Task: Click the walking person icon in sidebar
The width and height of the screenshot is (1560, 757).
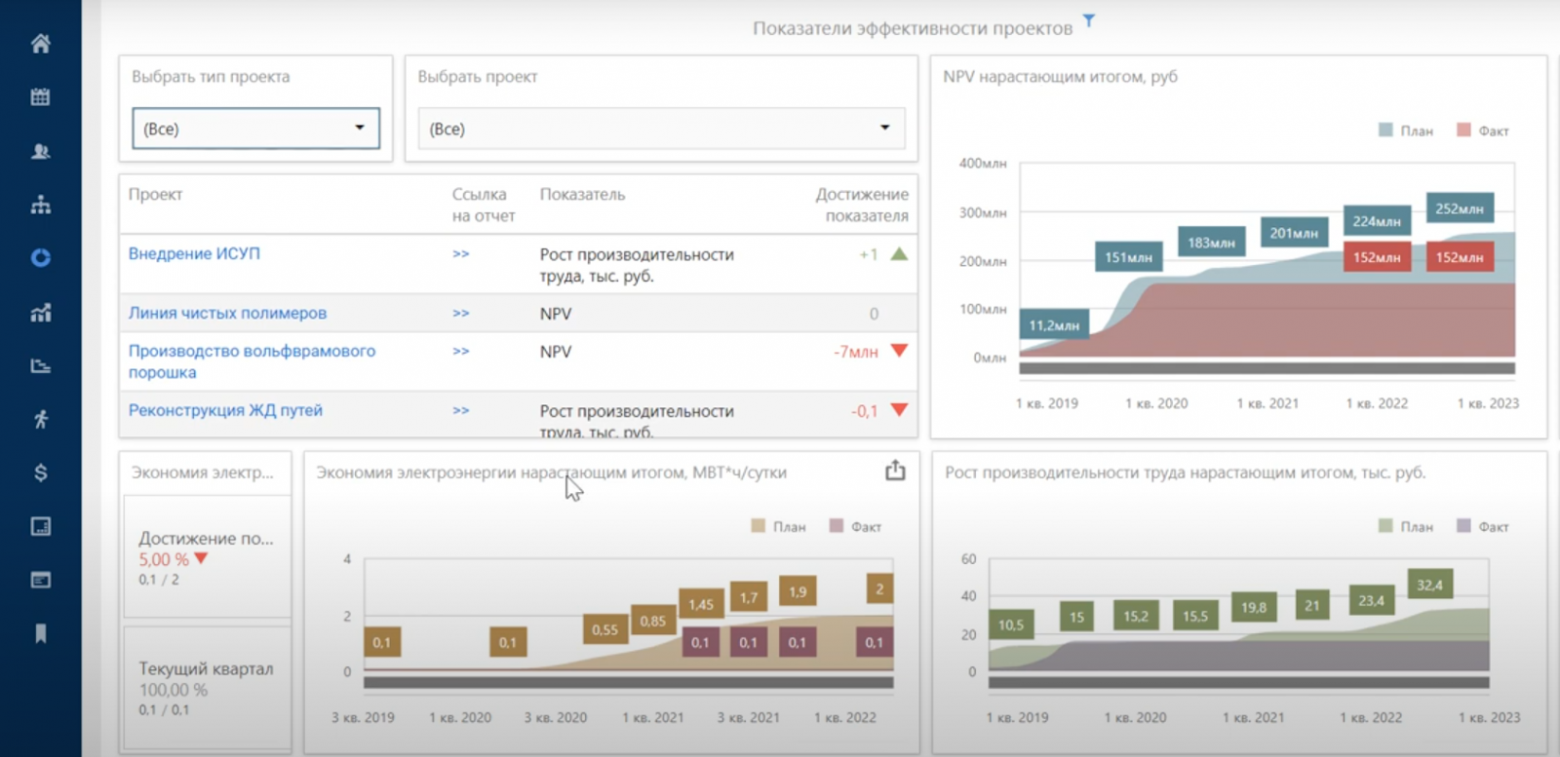Action: 41,419
